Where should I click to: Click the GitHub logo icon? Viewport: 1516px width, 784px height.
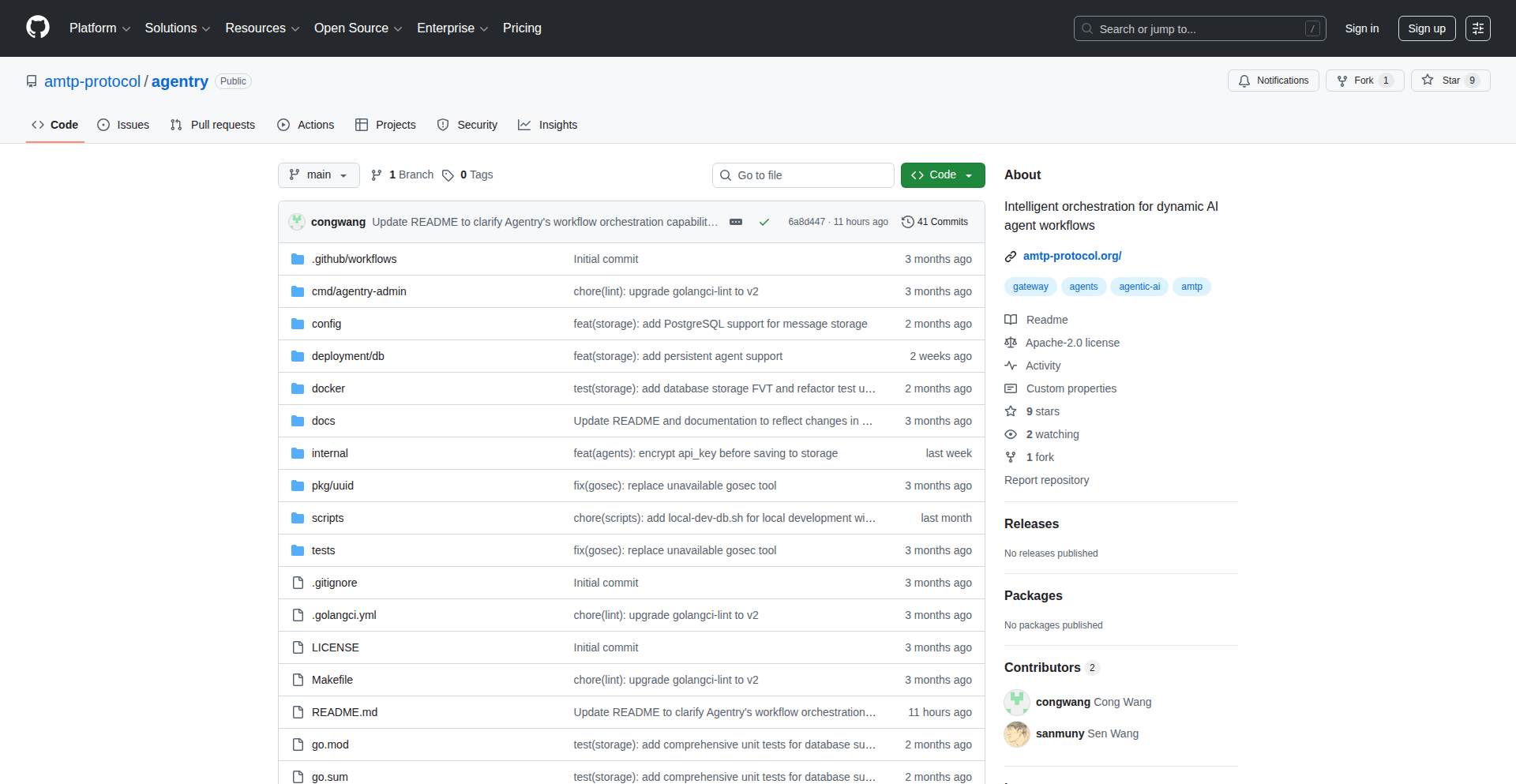click(x=37, y=28)
